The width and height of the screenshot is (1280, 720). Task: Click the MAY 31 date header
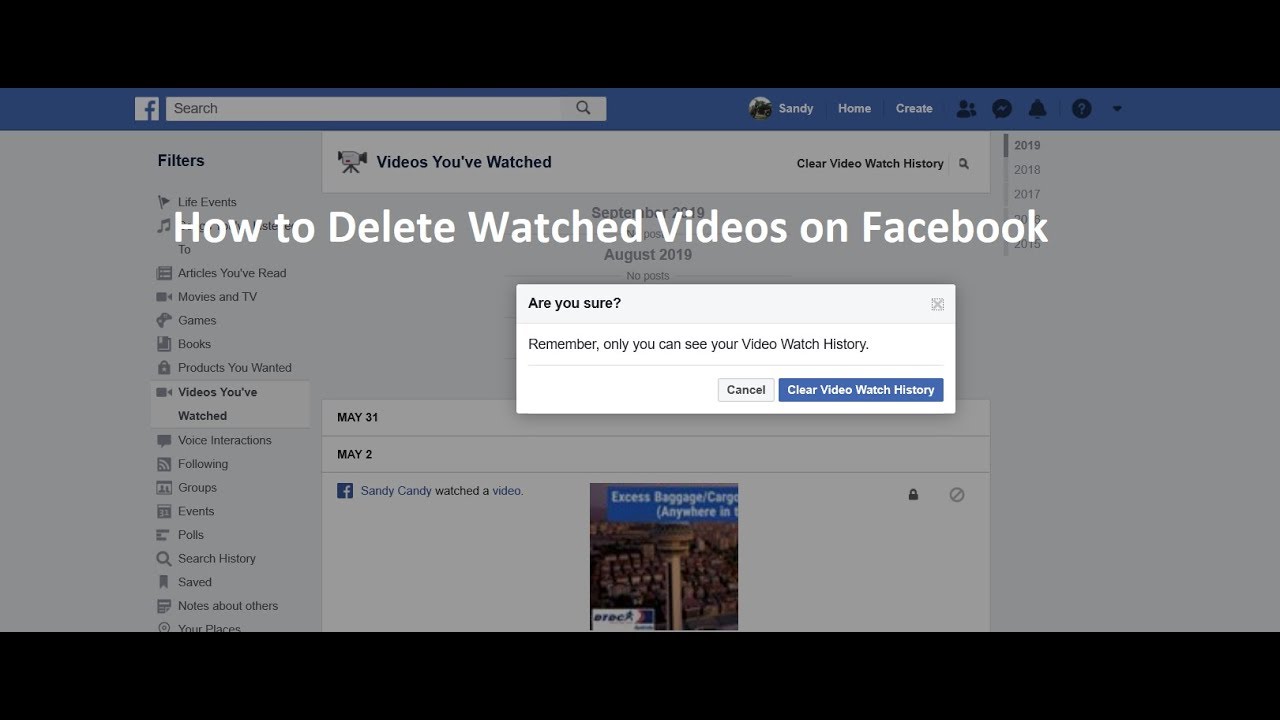[357, 418]
